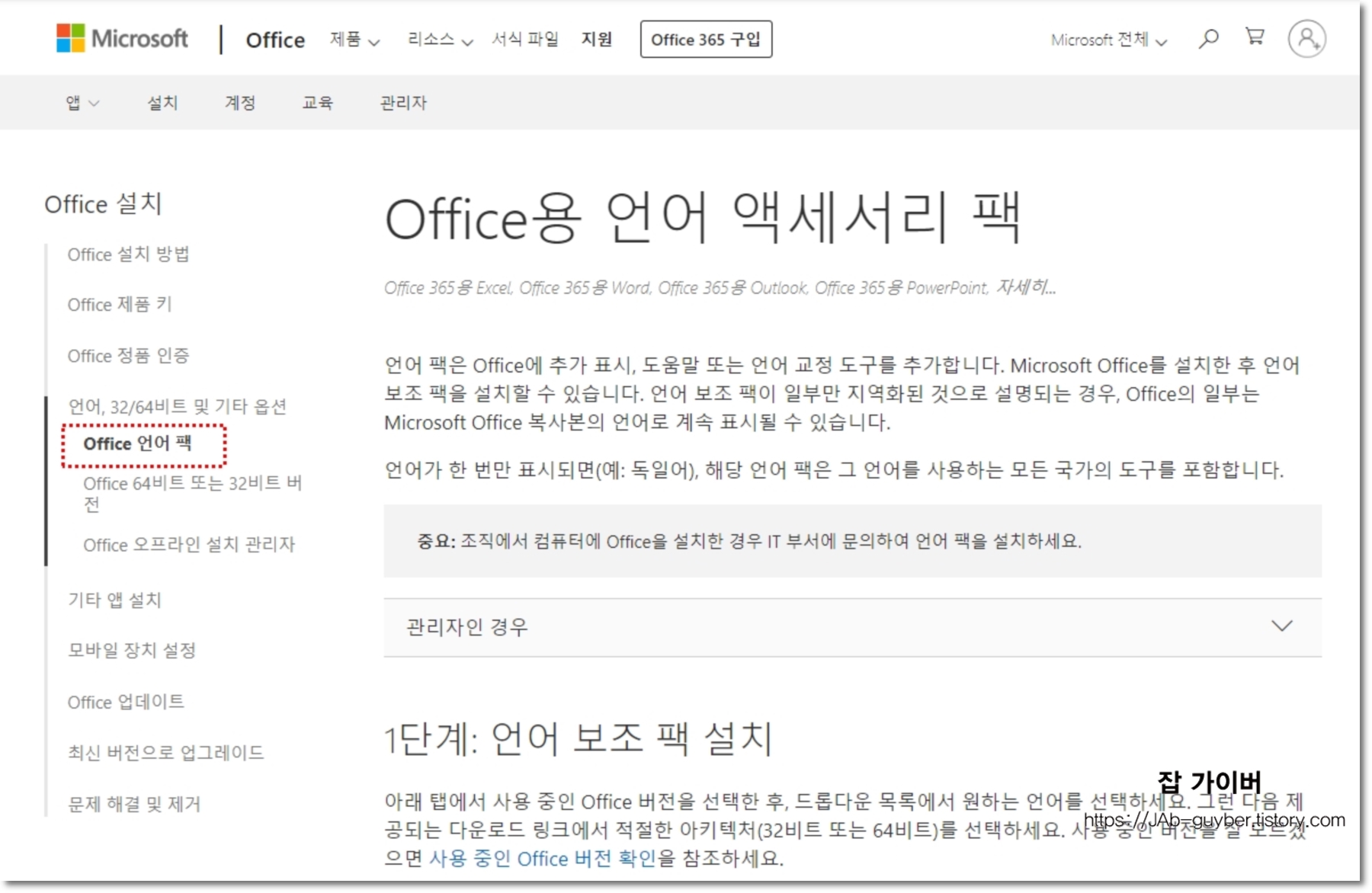Click the Office 설치 sidebar heading

click(103, 204)
